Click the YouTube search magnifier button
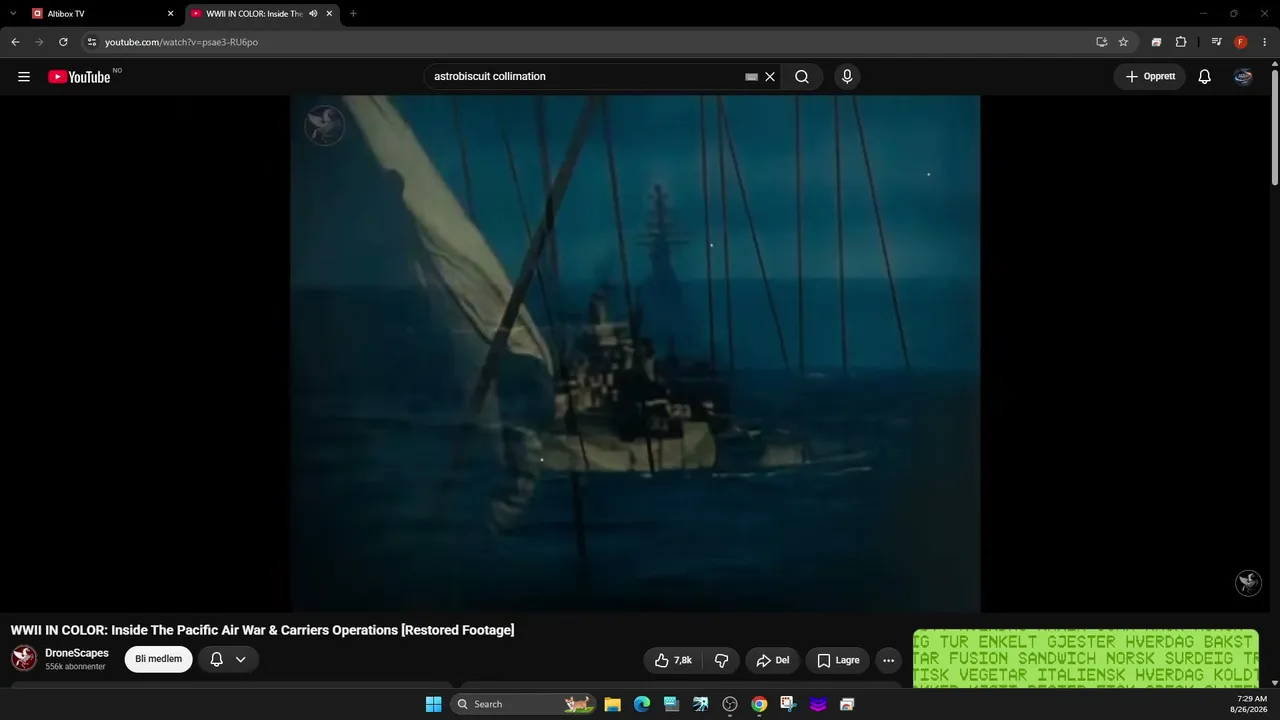 802,77
